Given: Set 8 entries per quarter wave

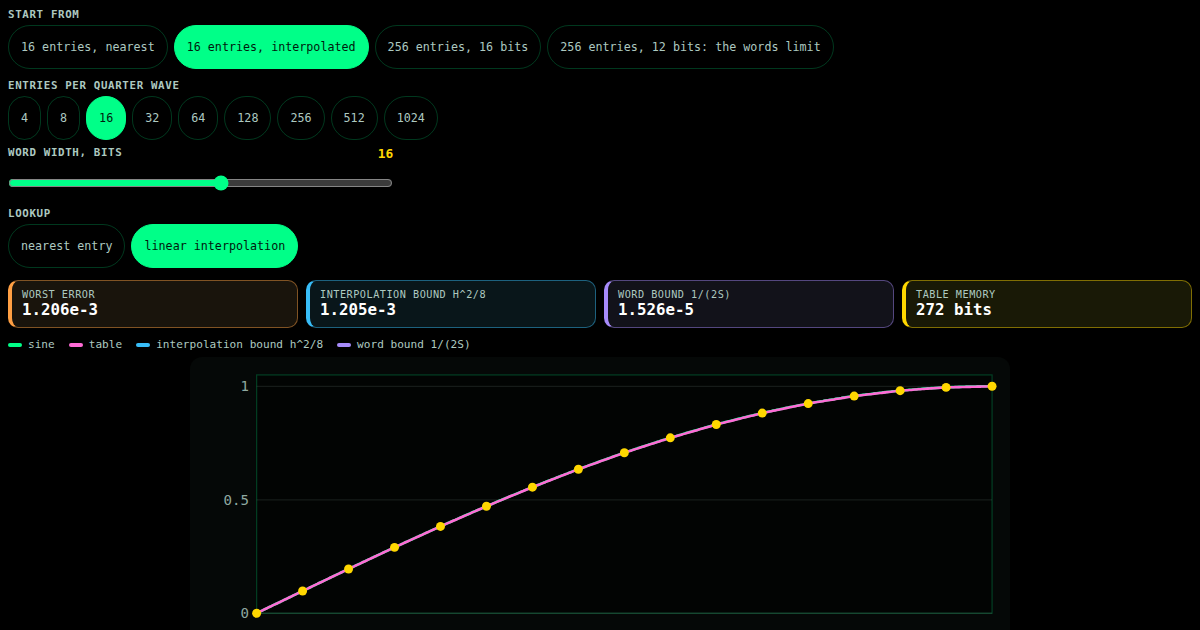Looking at the screenshot, I should coord(63,118).
